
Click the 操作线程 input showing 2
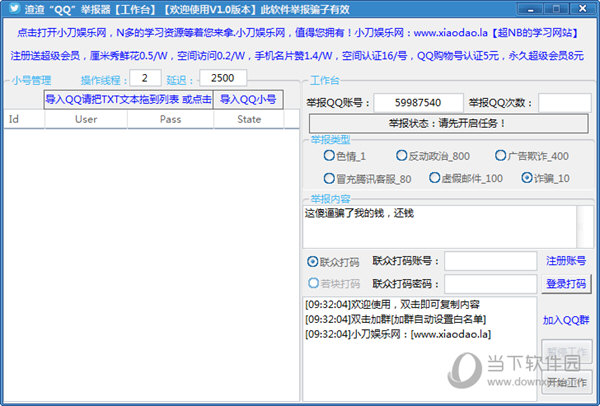coord(145,78)
